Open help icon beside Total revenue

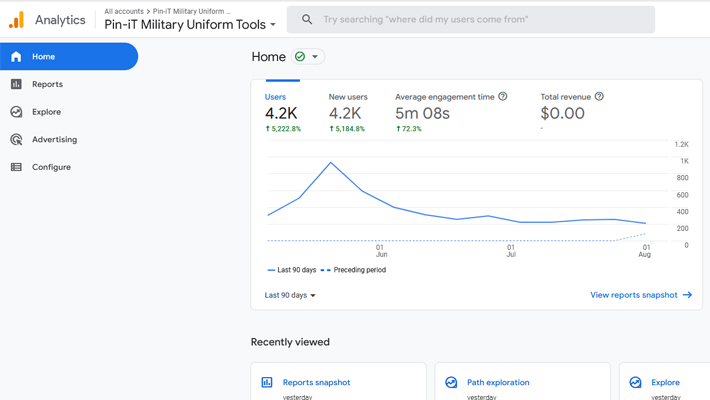point(599,96)
